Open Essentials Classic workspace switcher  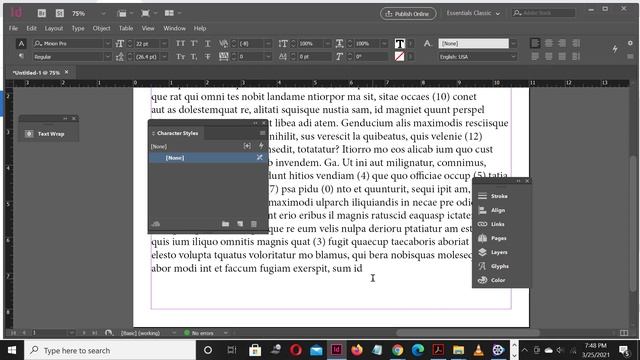[x=473, y=13]
